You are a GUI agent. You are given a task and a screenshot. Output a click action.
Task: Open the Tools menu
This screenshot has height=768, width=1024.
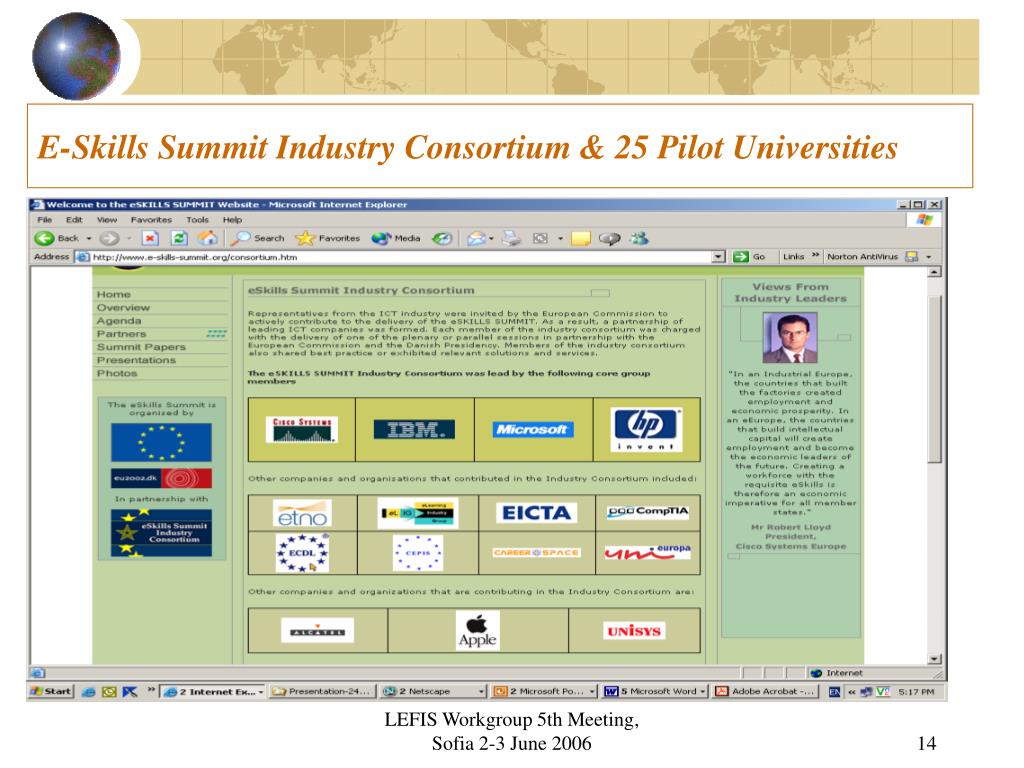197,220
